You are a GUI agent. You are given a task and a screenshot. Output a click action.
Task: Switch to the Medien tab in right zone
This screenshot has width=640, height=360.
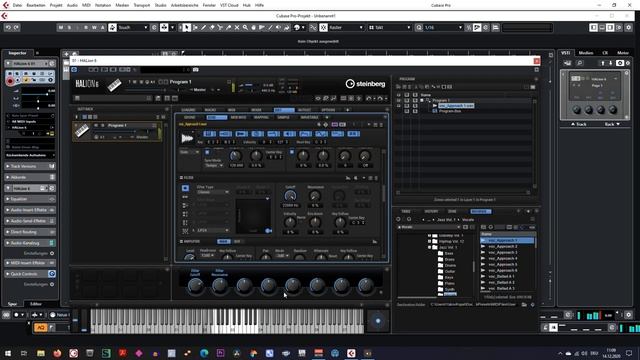coord(586,53)
